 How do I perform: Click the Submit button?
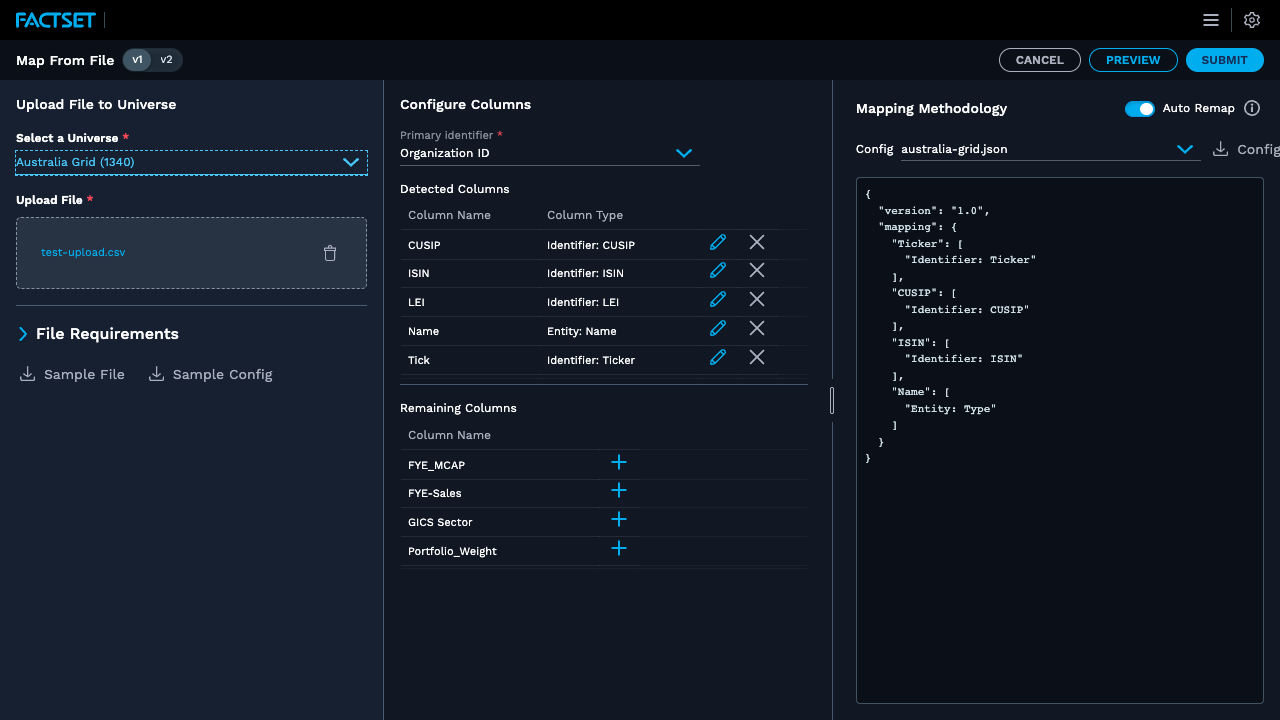tap(1224, 60)
